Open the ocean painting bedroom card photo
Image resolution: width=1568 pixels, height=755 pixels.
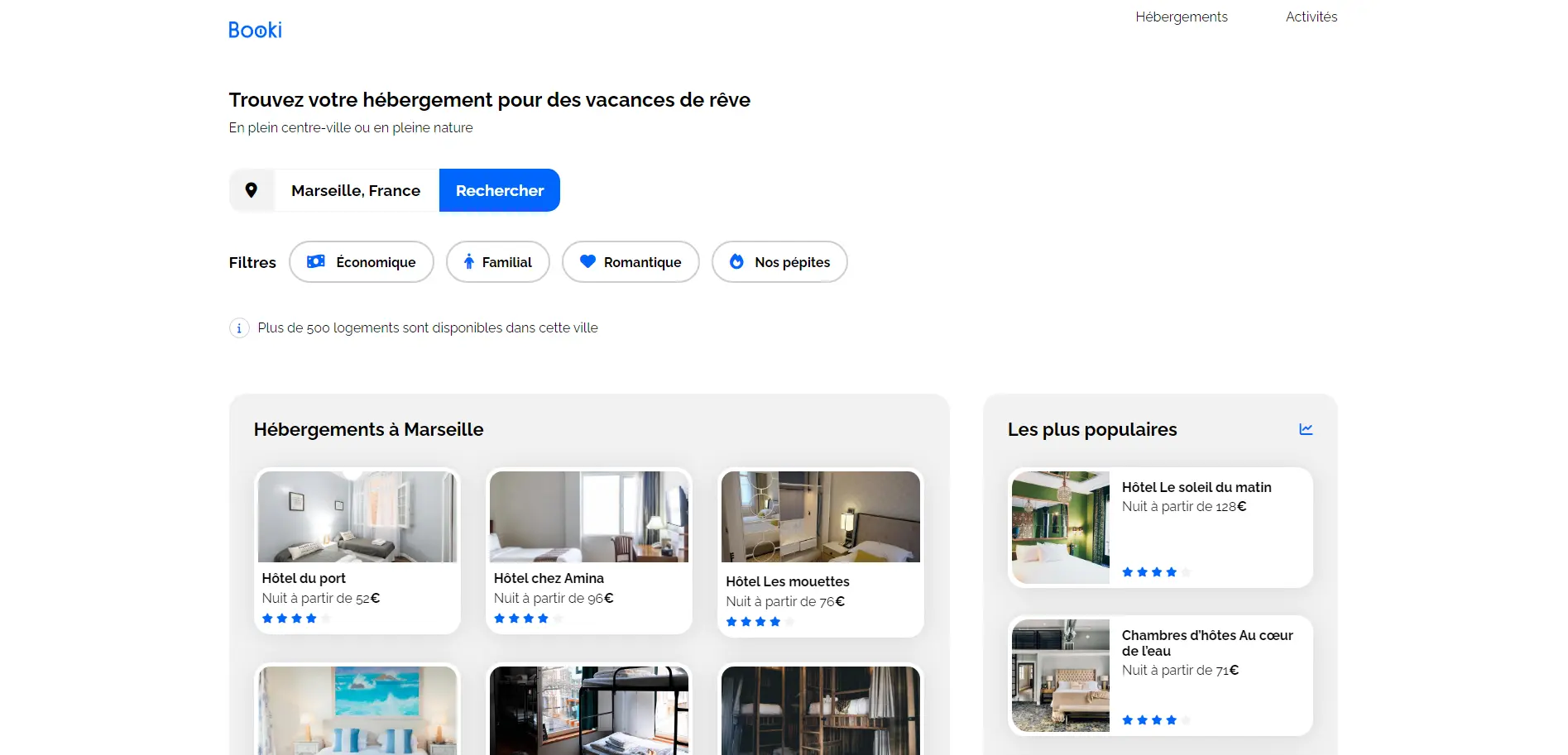click(357, 710)
